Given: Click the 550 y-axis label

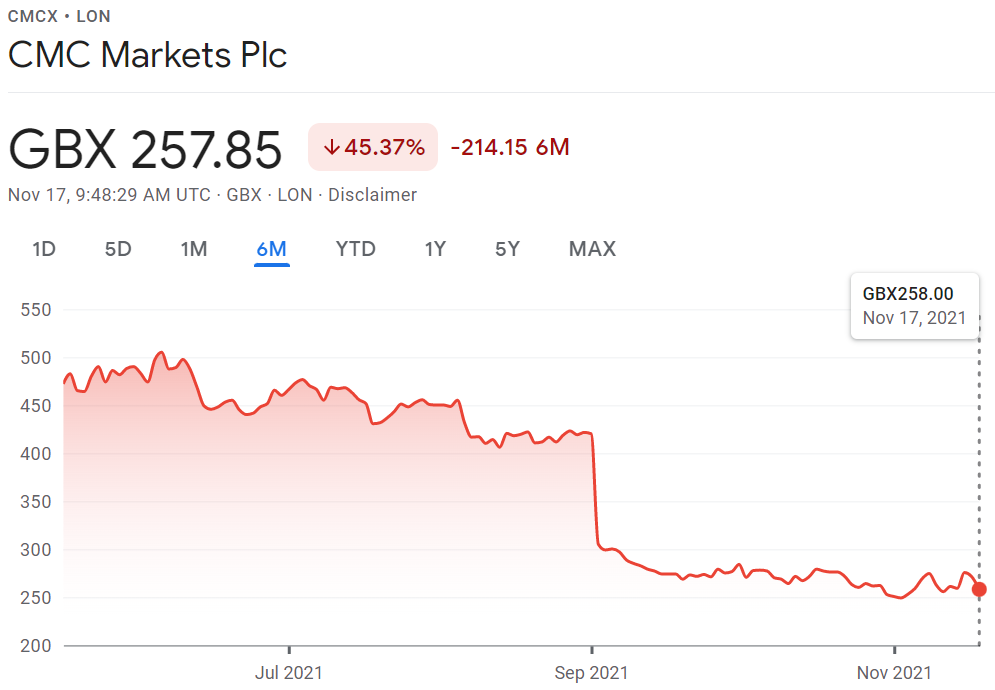Looking at the screenshot, I should coord(35,310).
